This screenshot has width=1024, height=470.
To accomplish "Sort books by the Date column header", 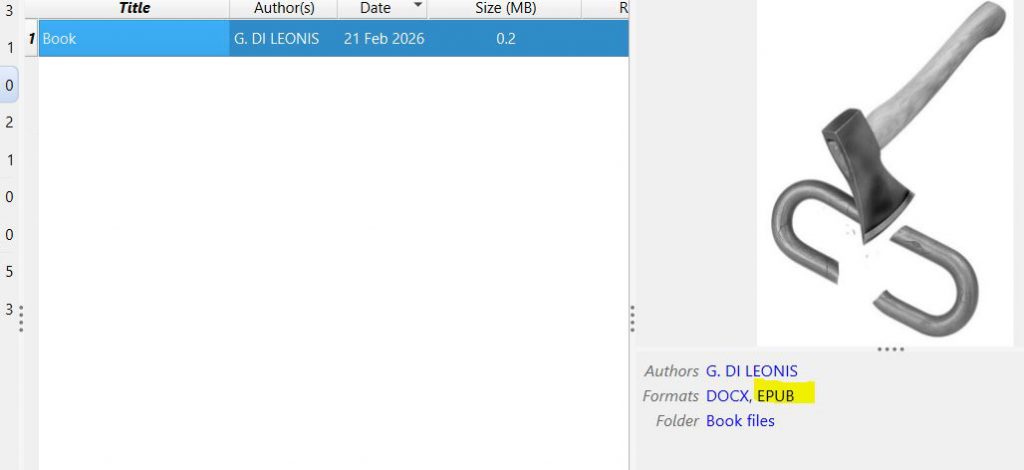I will [x=374, y=8].
